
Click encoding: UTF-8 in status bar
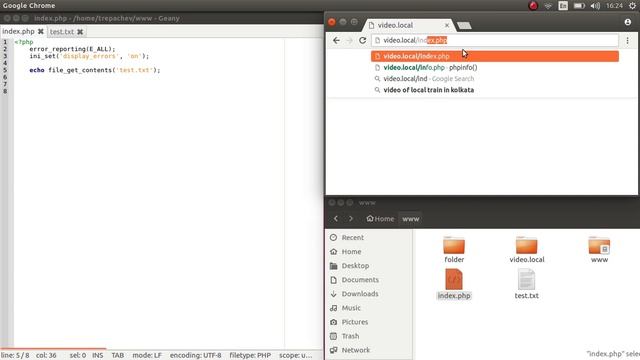click(x=196, y=355)
